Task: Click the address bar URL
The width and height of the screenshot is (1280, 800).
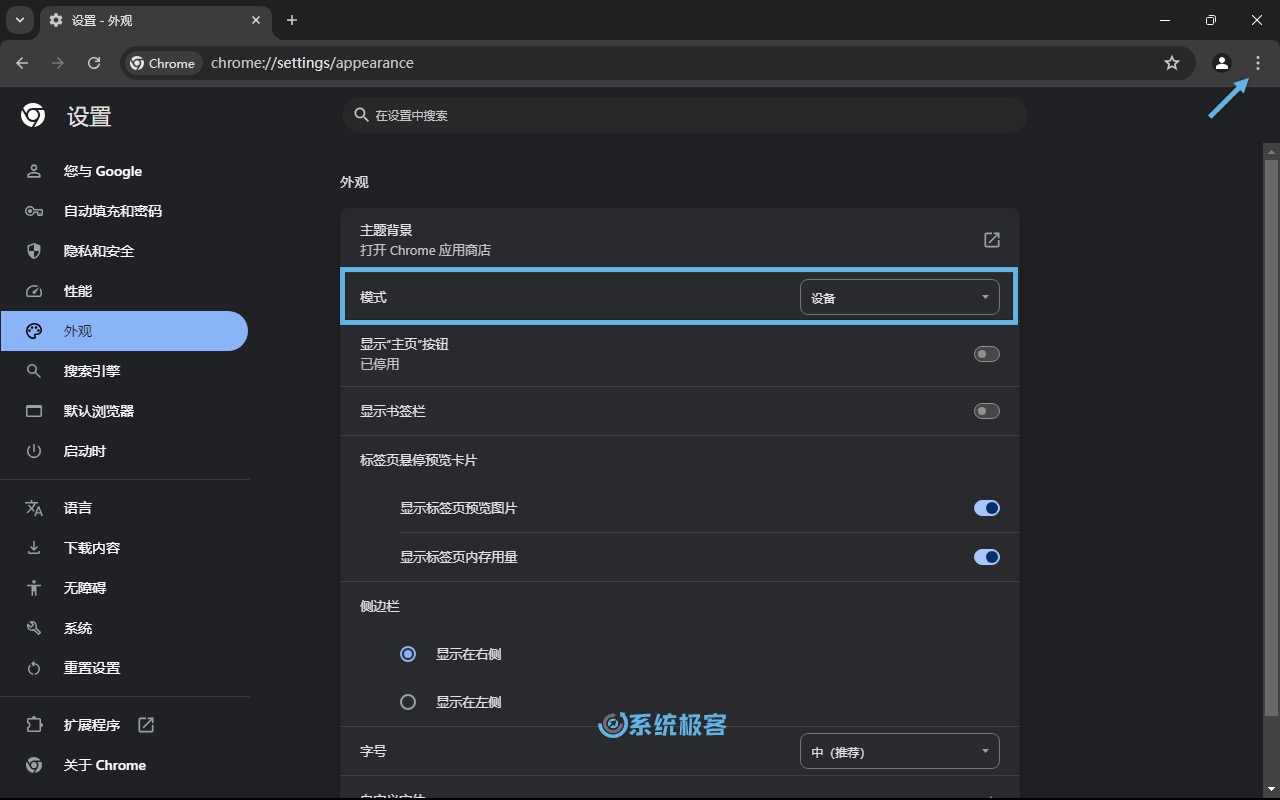Action: click(312, 63)
